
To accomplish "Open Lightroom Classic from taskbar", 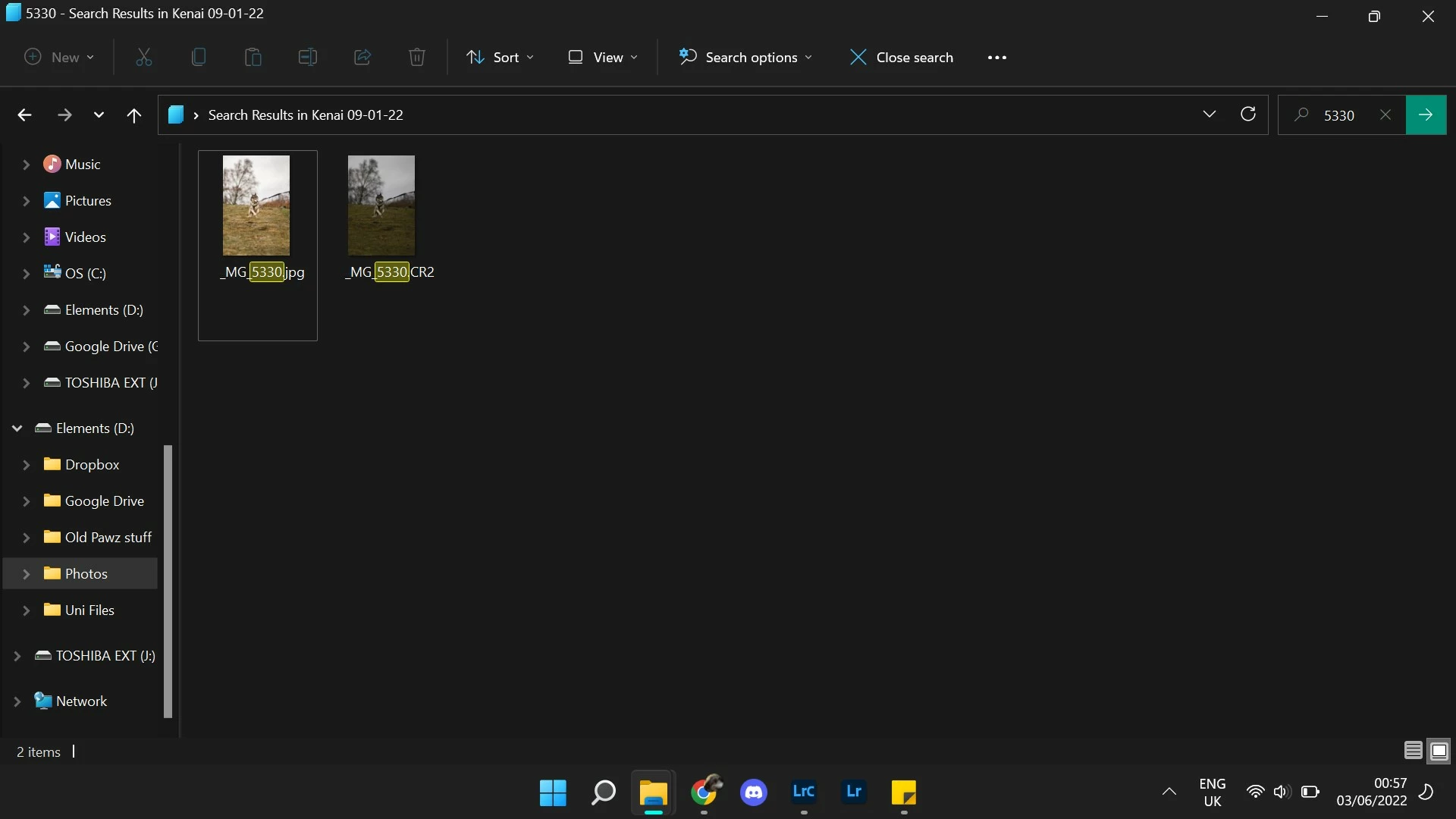I will (803, 792).
